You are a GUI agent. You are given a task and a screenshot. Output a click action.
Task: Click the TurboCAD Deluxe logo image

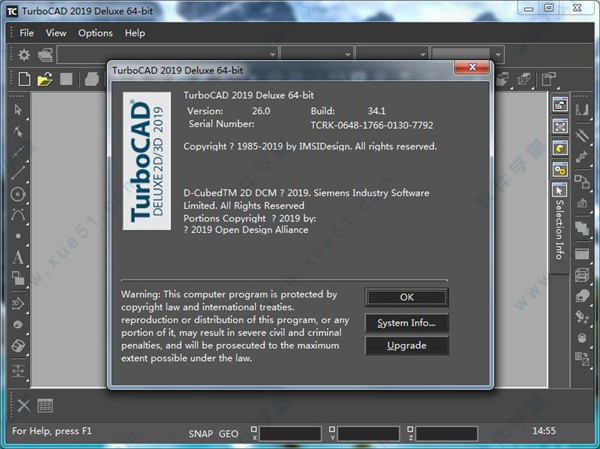[x=147, y=161]
